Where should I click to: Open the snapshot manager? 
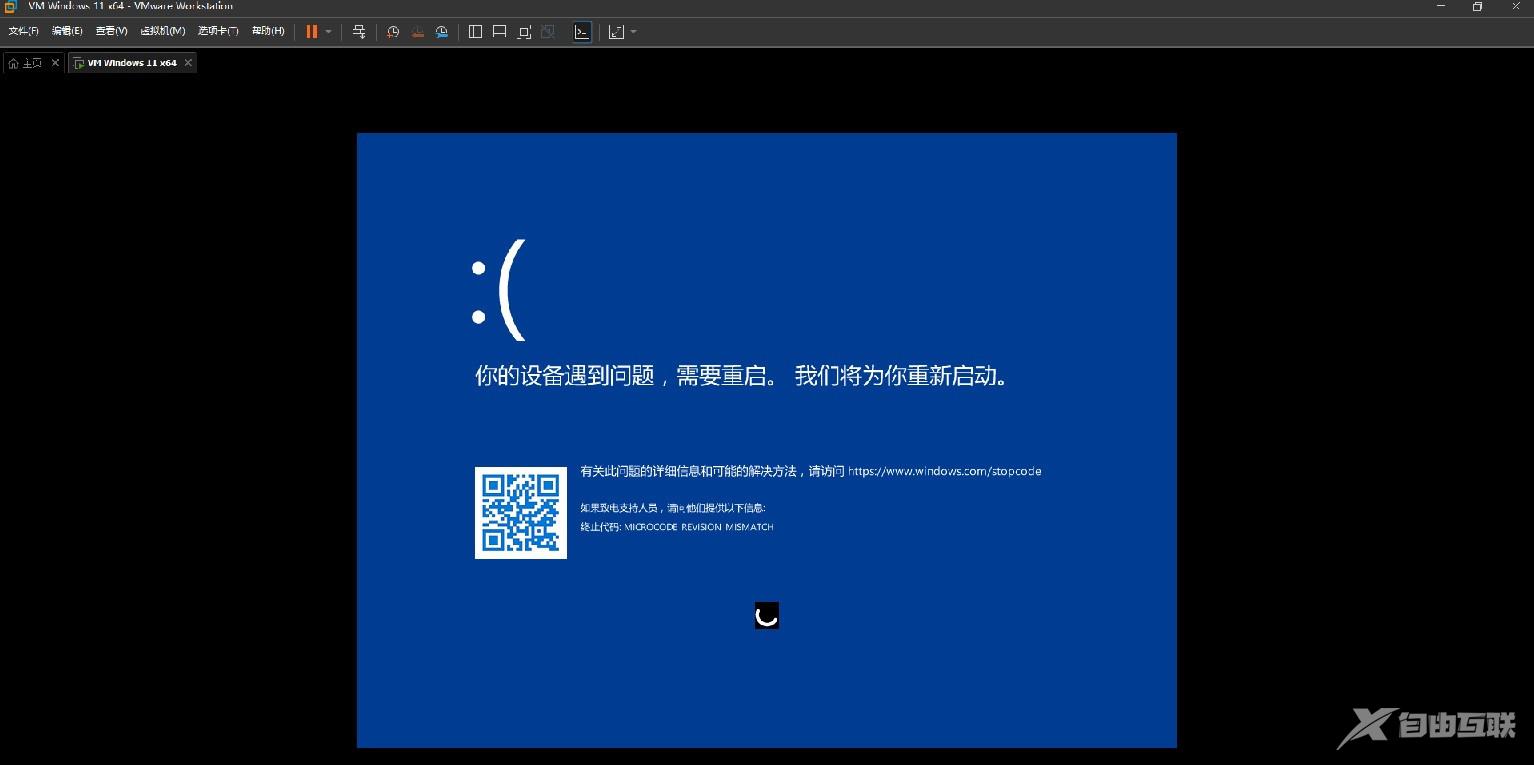coord(441,32)
